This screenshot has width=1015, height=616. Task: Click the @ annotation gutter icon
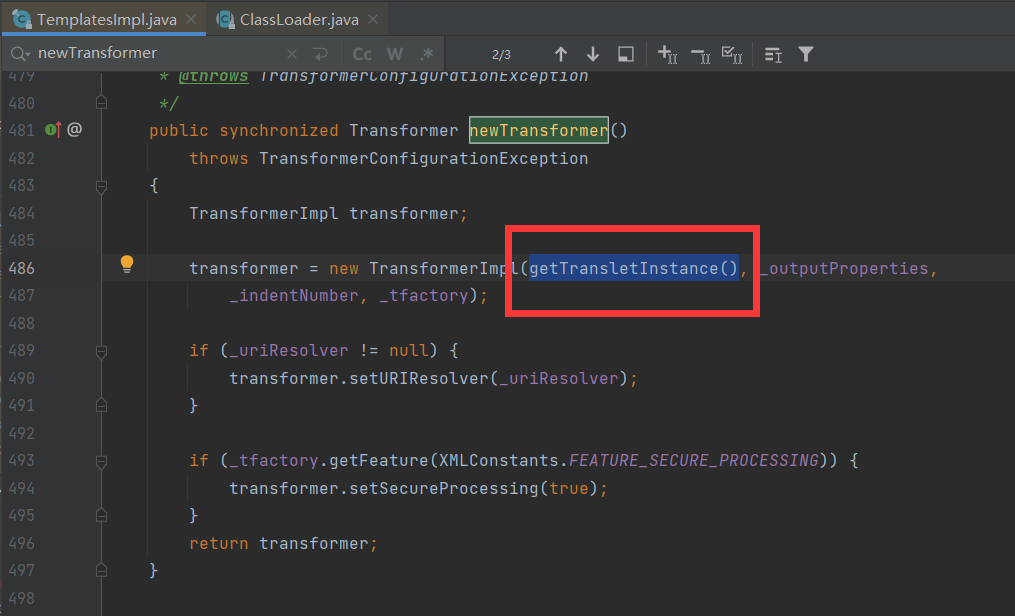(x=74, y=129)
